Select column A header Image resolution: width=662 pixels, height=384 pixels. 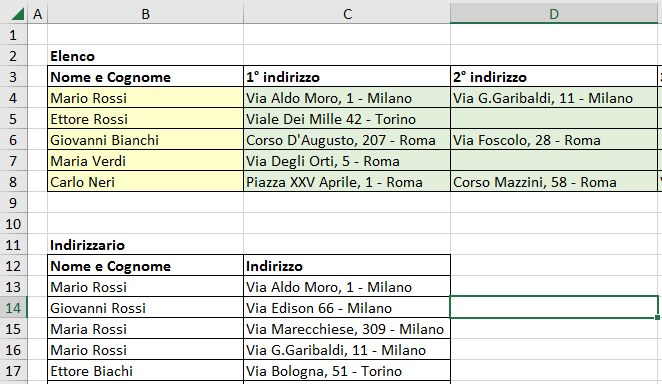(38, 14)
